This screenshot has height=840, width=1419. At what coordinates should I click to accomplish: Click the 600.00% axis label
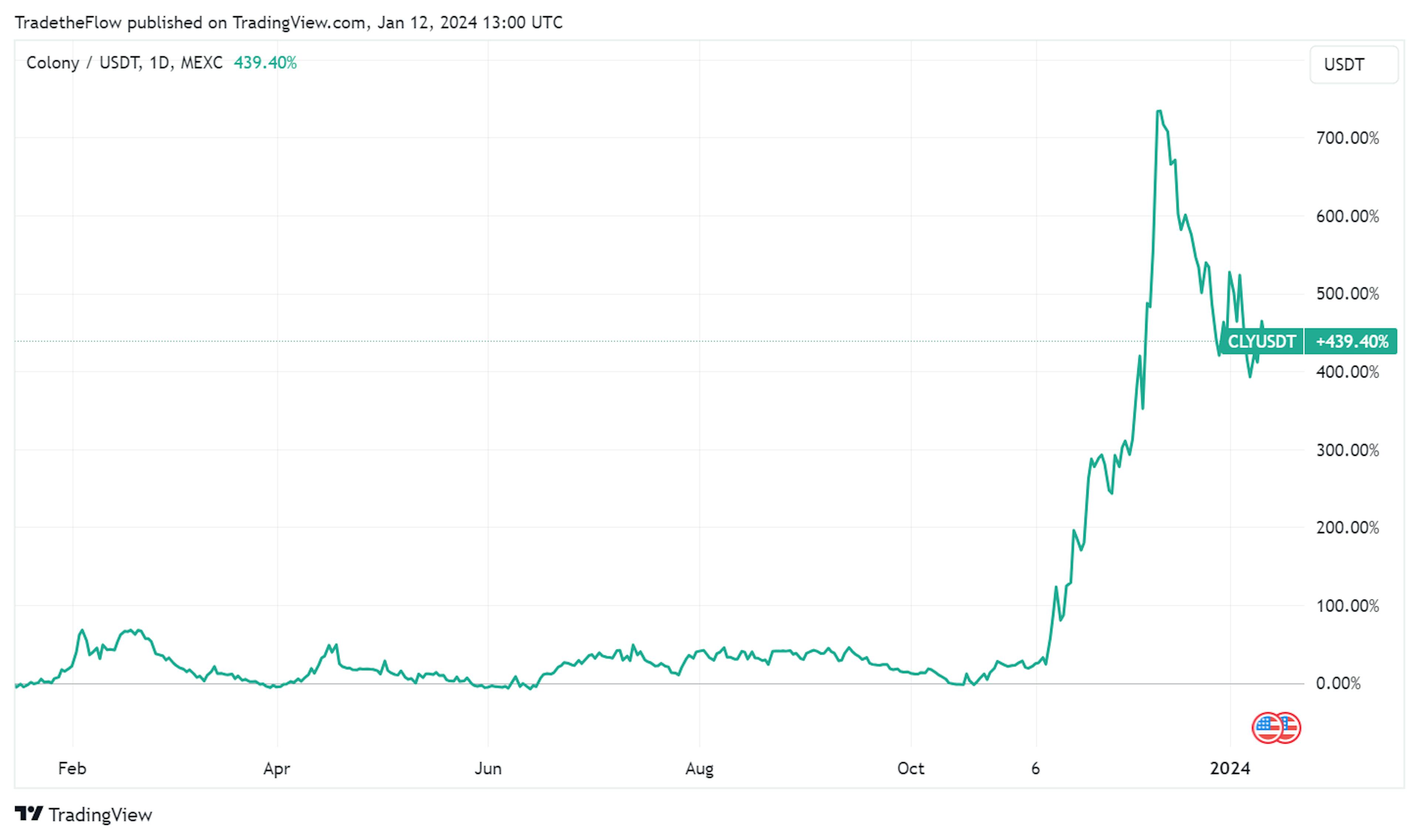[1348, 216]
